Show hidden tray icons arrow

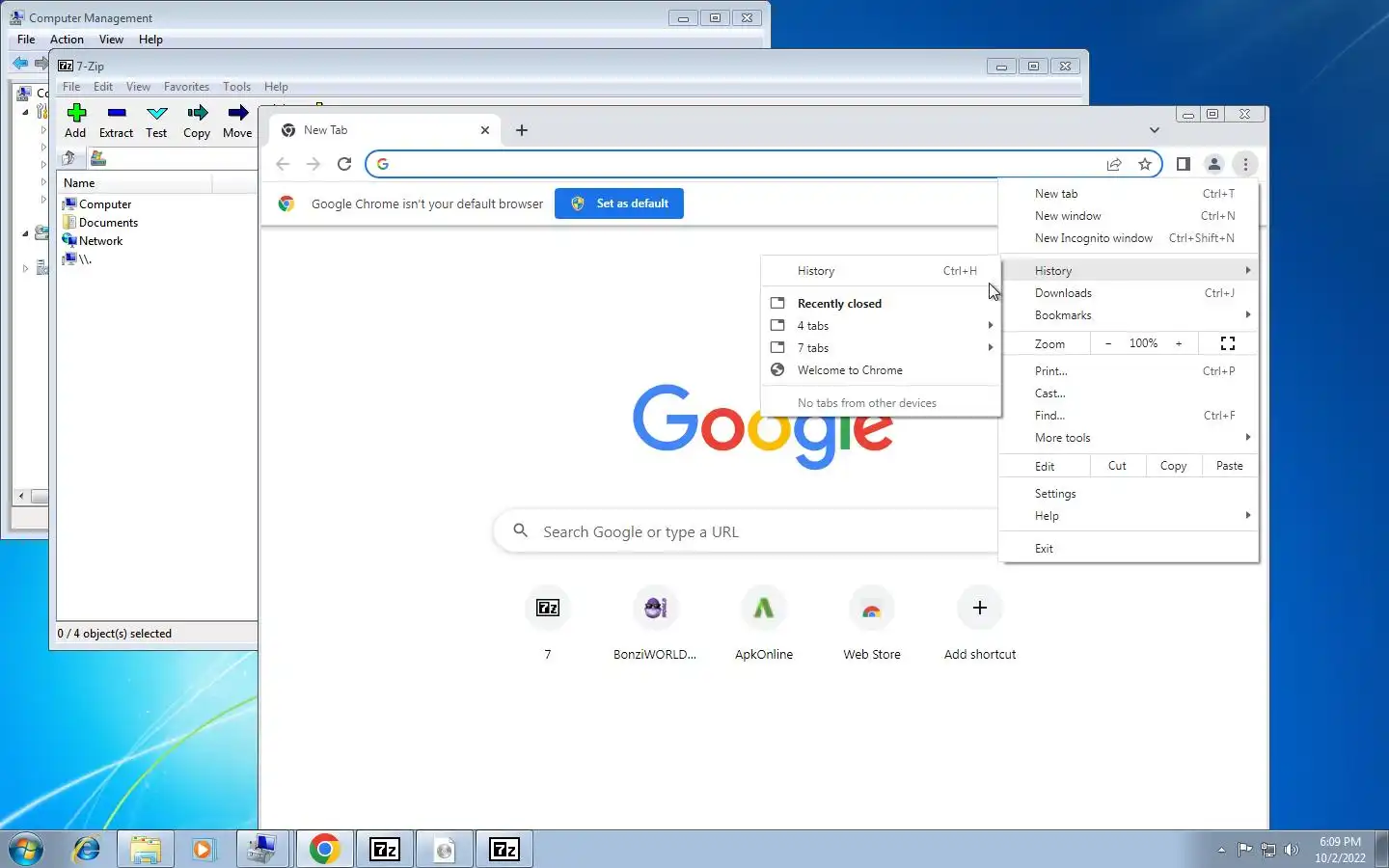tap(1221, 850)
